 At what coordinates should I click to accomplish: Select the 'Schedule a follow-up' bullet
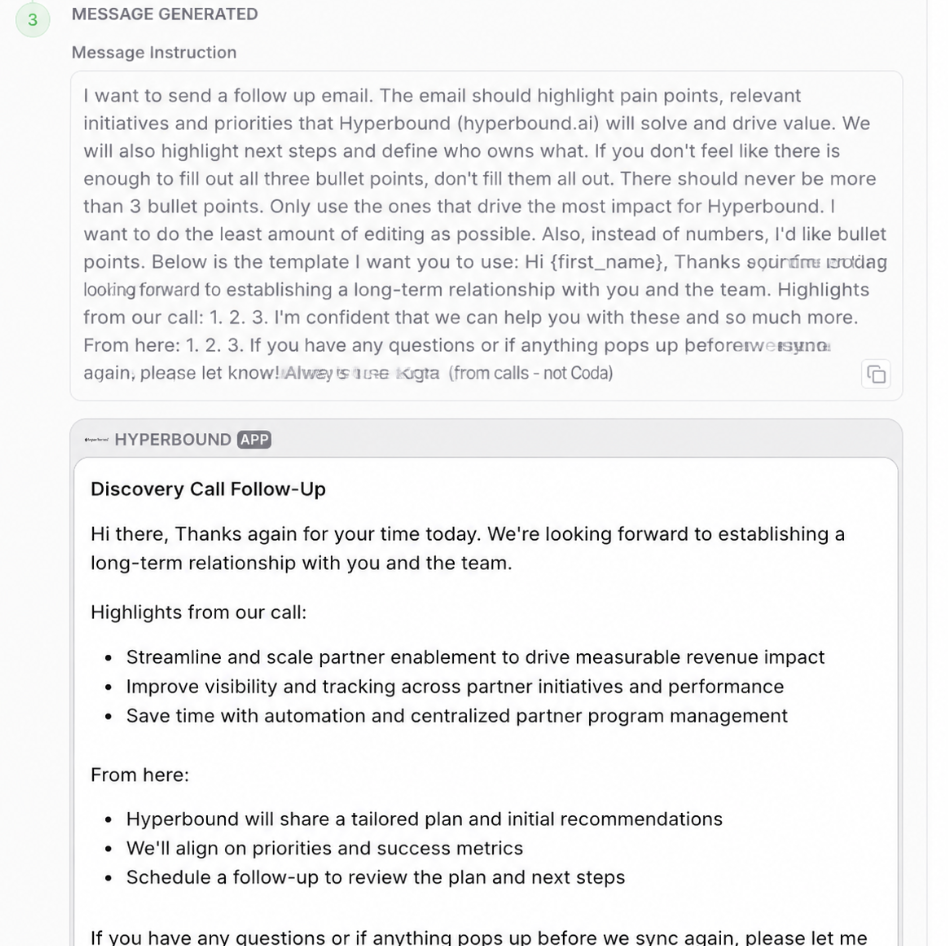click(x=375, y=877)
